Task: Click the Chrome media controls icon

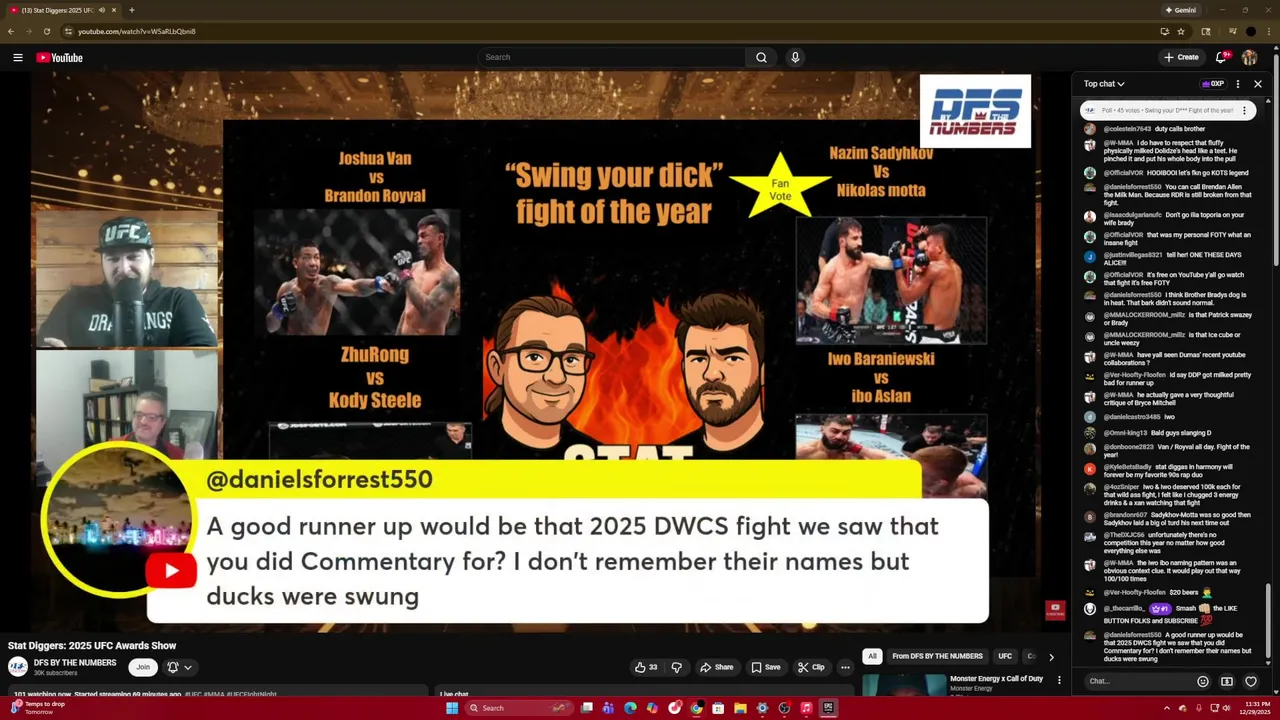Action: point(1233,31)
